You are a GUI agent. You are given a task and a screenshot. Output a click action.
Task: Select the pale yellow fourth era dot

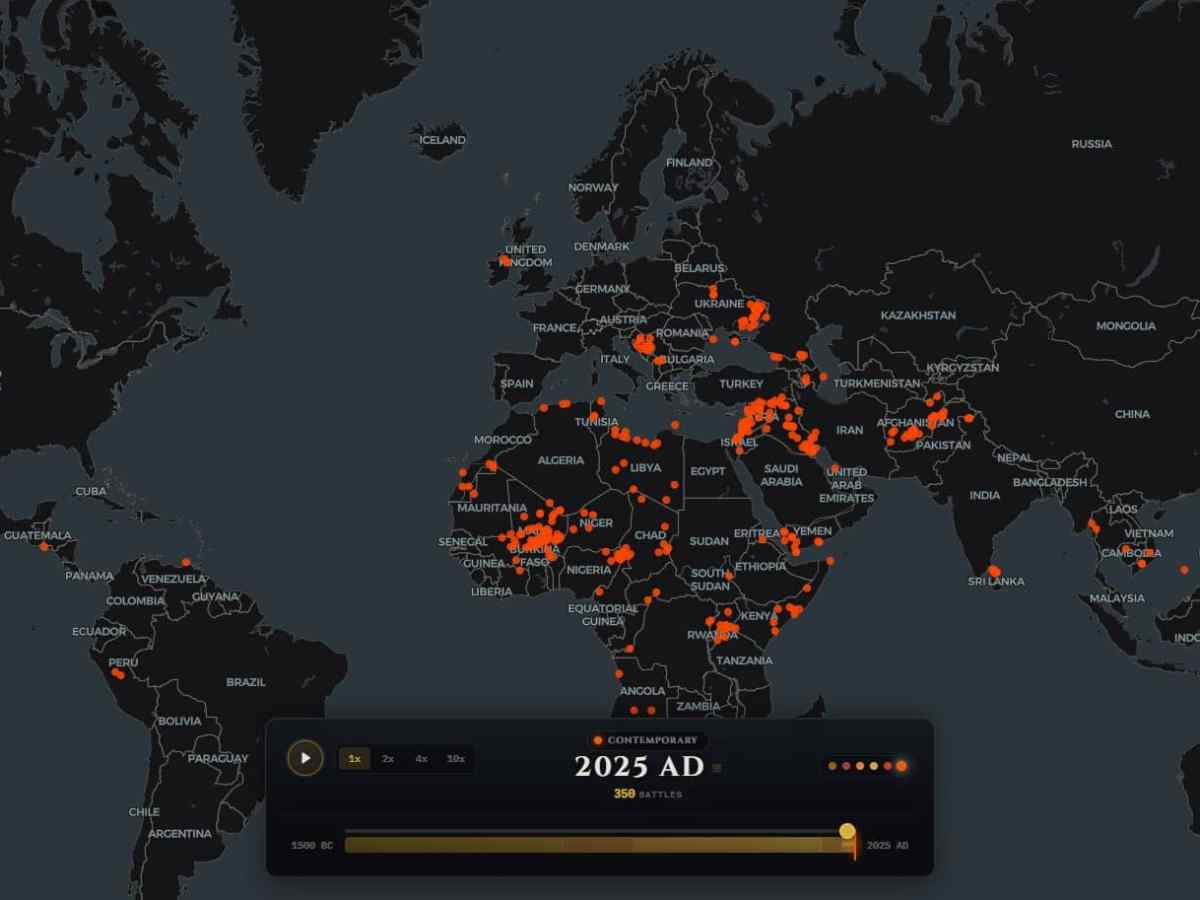pos(873,765)
